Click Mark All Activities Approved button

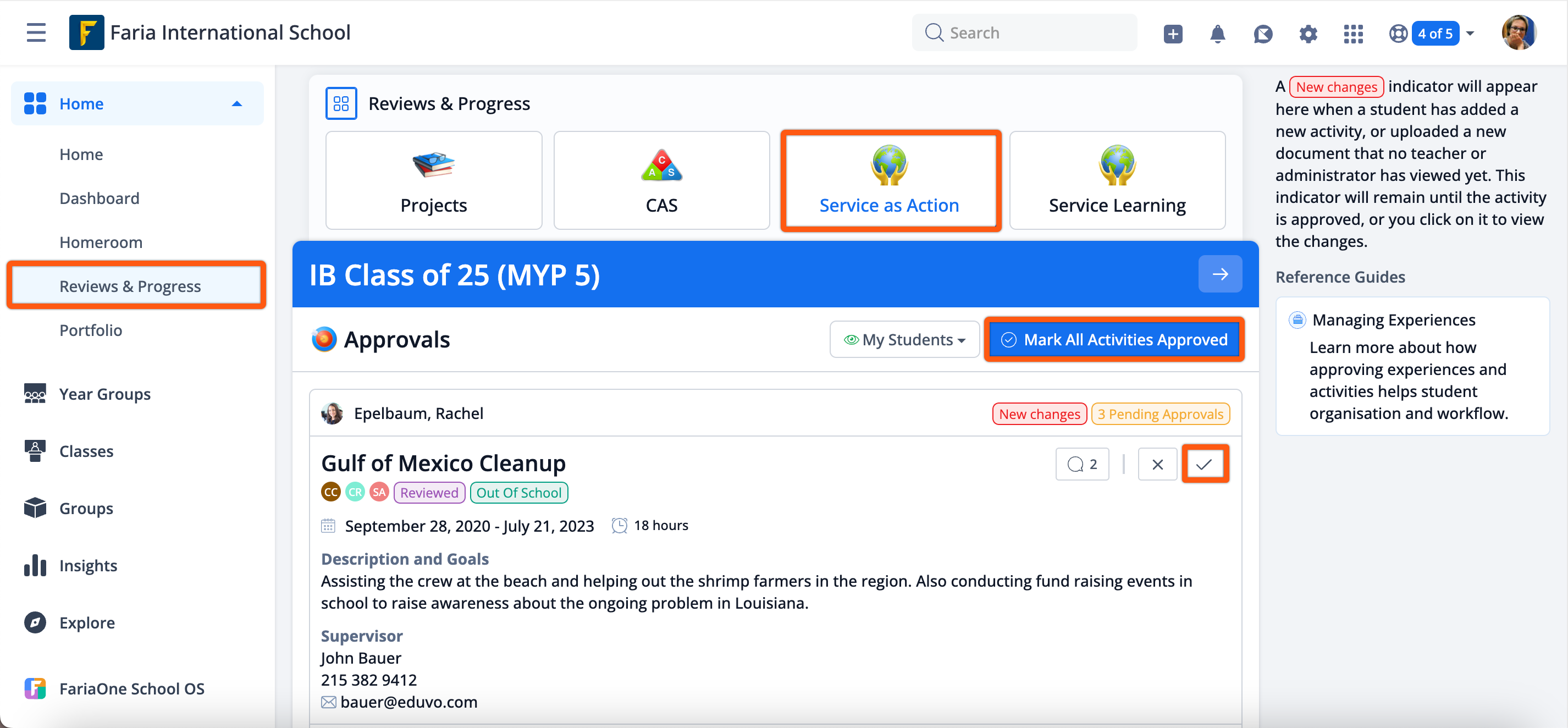pyautogui.click(x=1114, y=340)
